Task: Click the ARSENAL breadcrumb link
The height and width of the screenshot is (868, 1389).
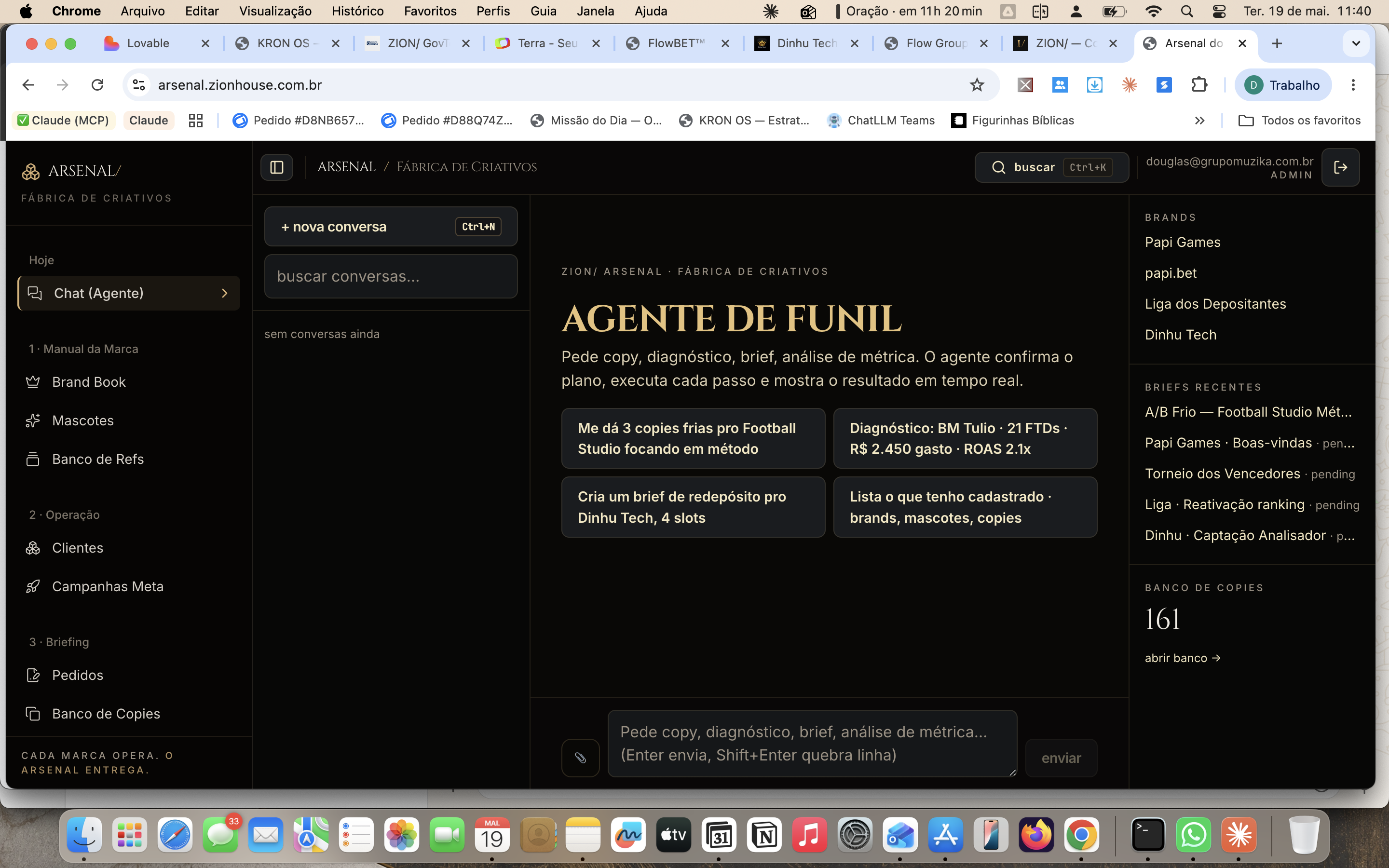Action: click(346, 167)
